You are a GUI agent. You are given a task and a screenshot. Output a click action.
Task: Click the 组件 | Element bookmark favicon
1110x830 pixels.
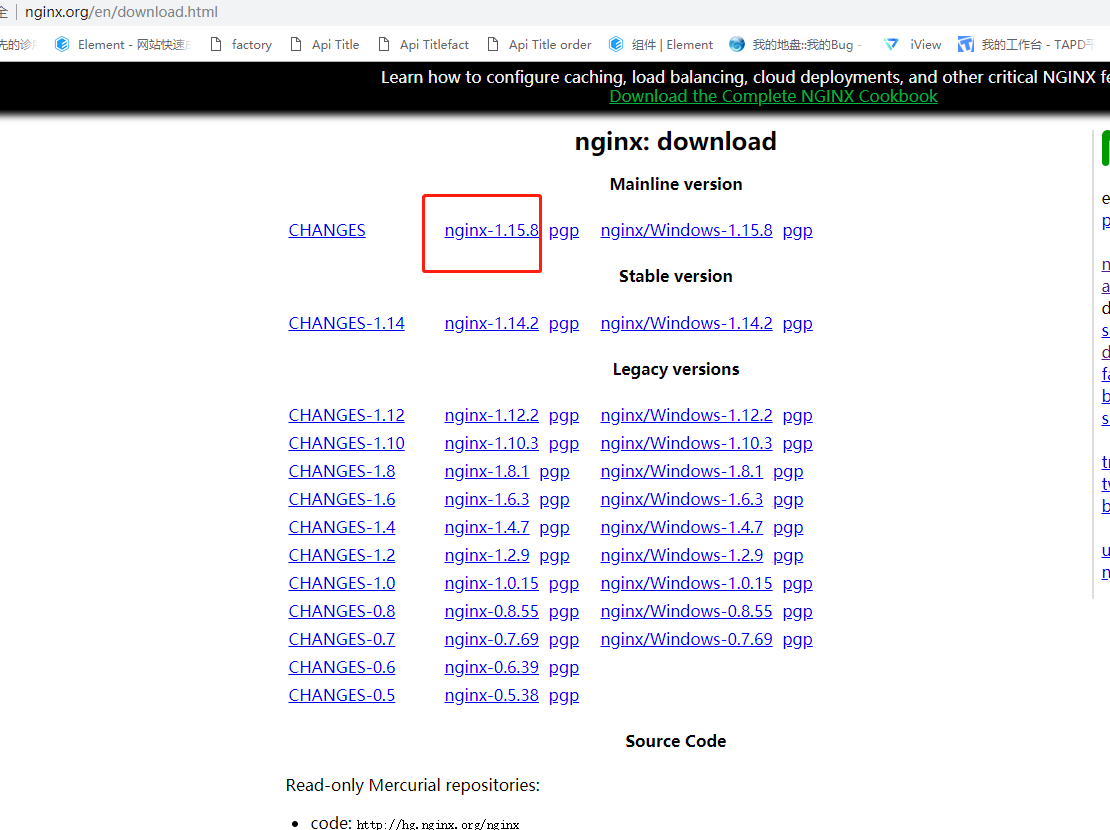[616, 45]
